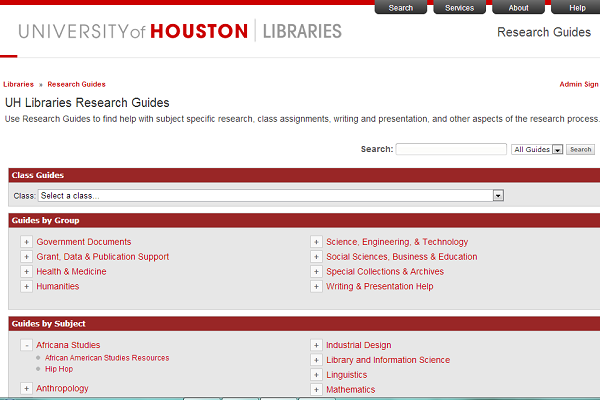
Task: Expand Writing & Presentation Help group
Action: tap(316, 287)
